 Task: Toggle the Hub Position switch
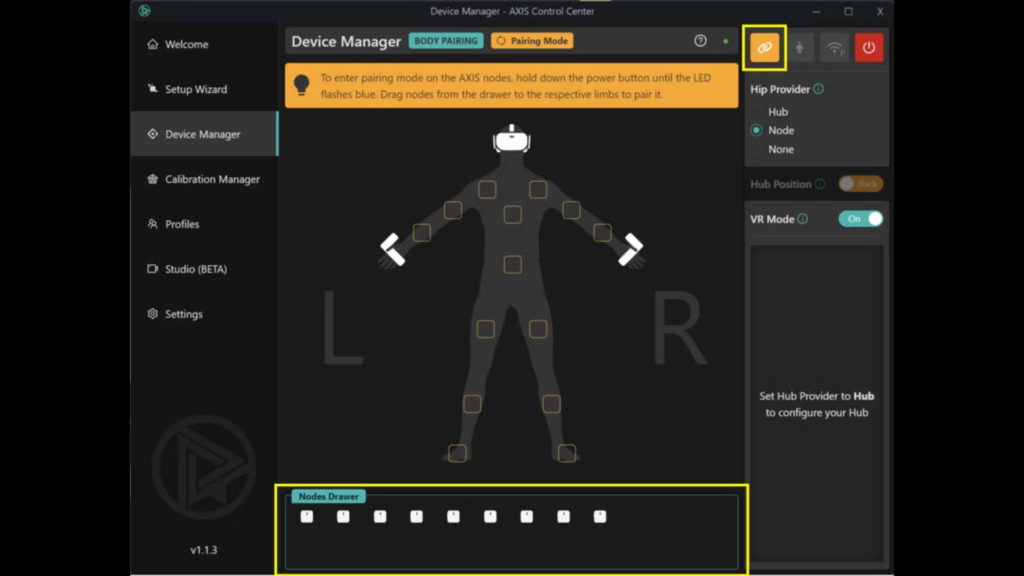point(860,184)
